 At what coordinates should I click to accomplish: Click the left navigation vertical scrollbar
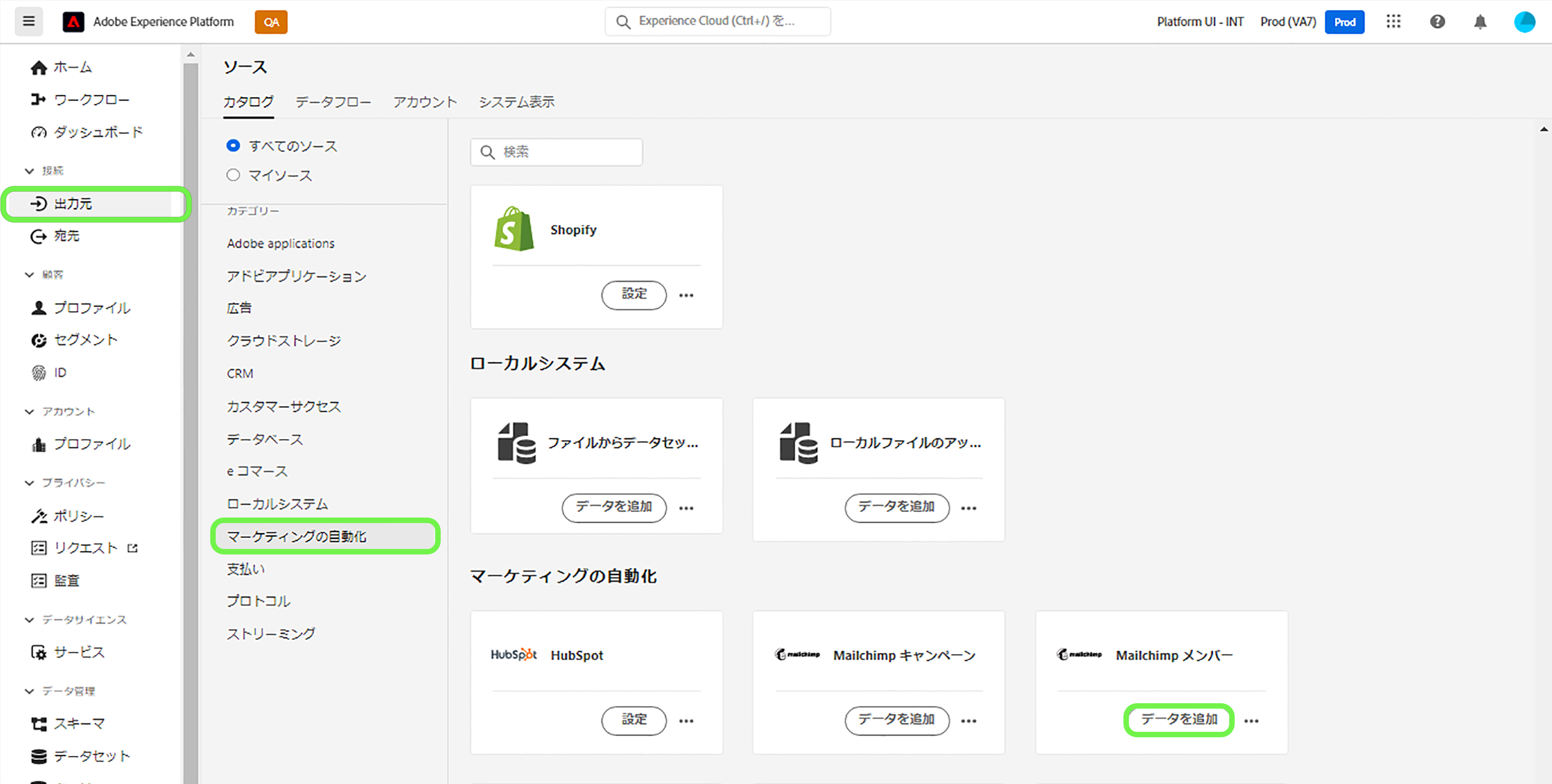pos(190,422)
